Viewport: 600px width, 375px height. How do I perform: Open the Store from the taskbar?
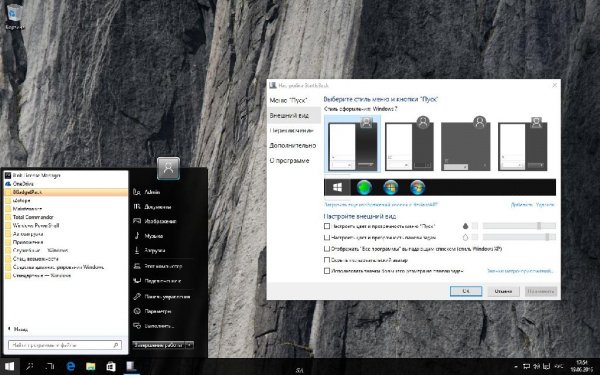point(111,367)
